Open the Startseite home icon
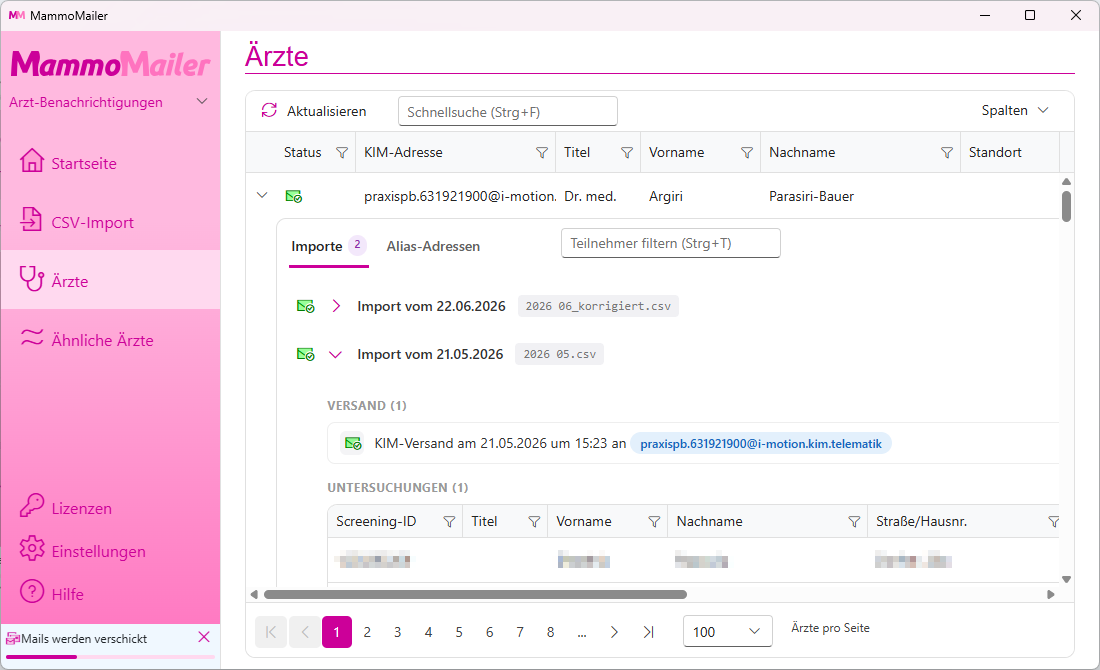This screenshot has width=1100, height=670. click(x=32, y=161)
